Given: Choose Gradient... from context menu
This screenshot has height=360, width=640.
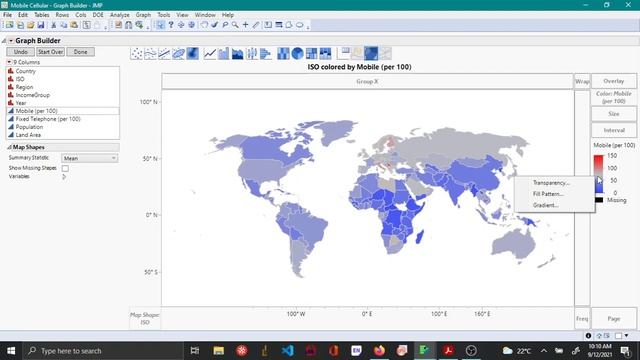Looking at the screenshot, I should click(546, 205).
